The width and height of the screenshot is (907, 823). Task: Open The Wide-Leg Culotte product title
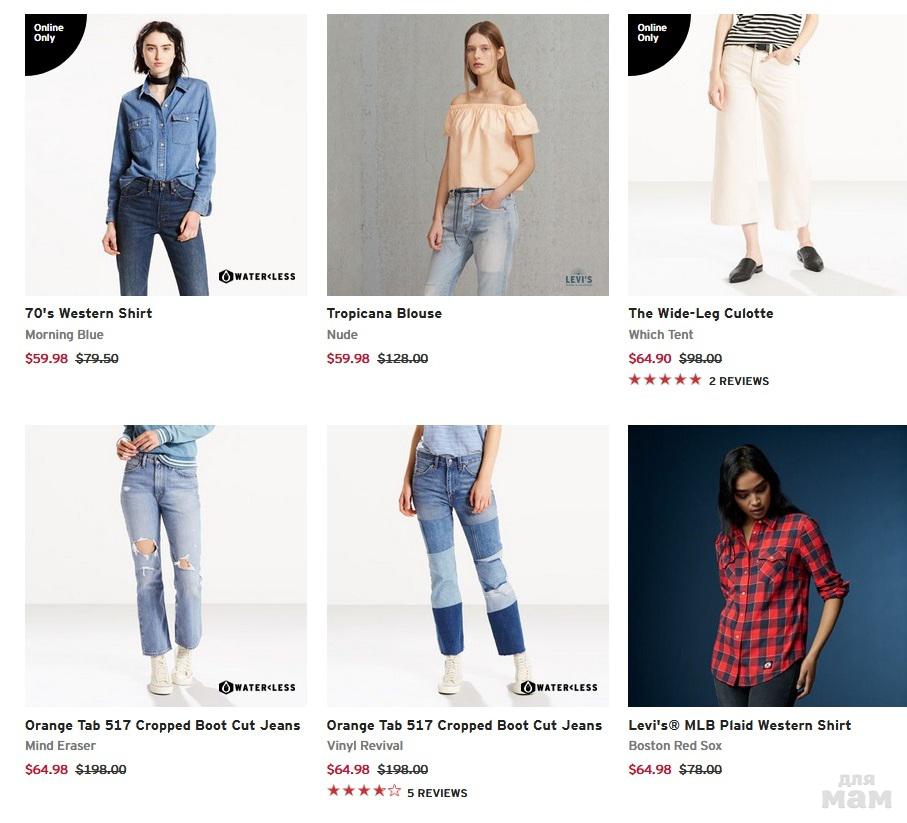coord(700,313)
